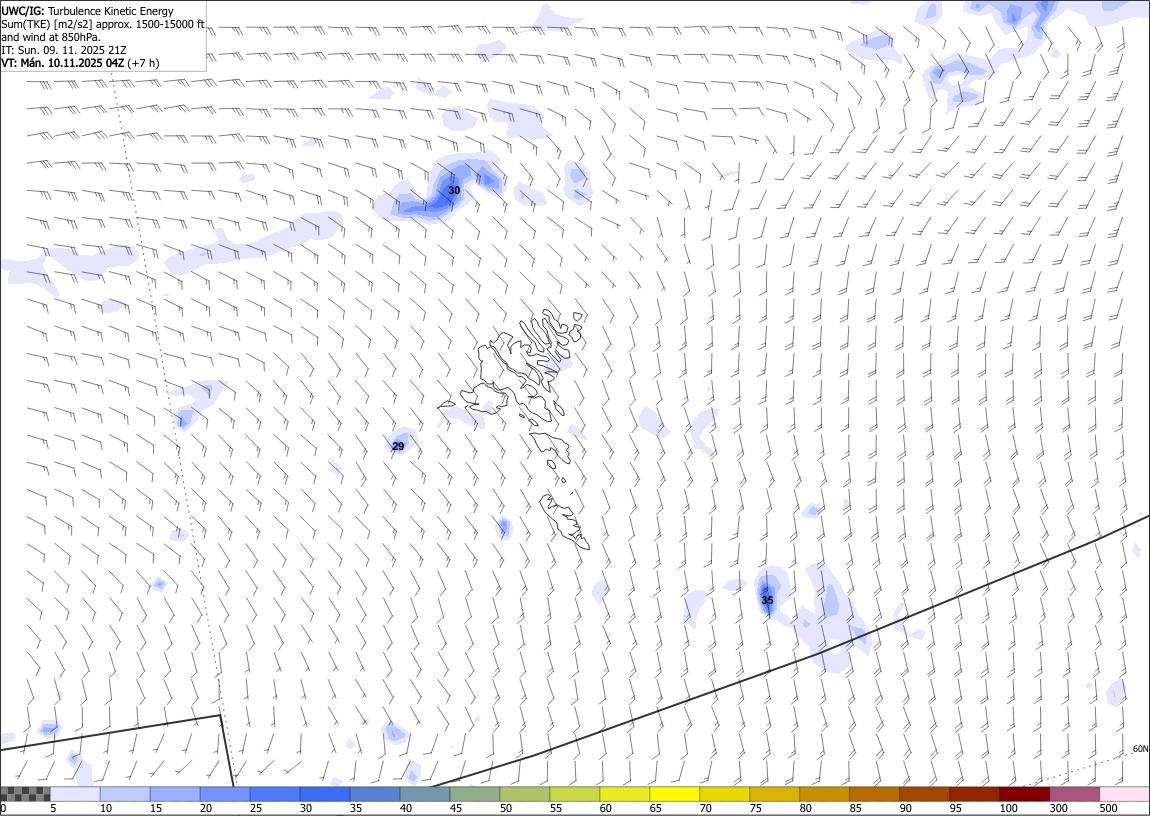This screenshot has height=816, width=1150.
Task: Click the TKE maximum value label '30'
Action: [x=454, y=191]
